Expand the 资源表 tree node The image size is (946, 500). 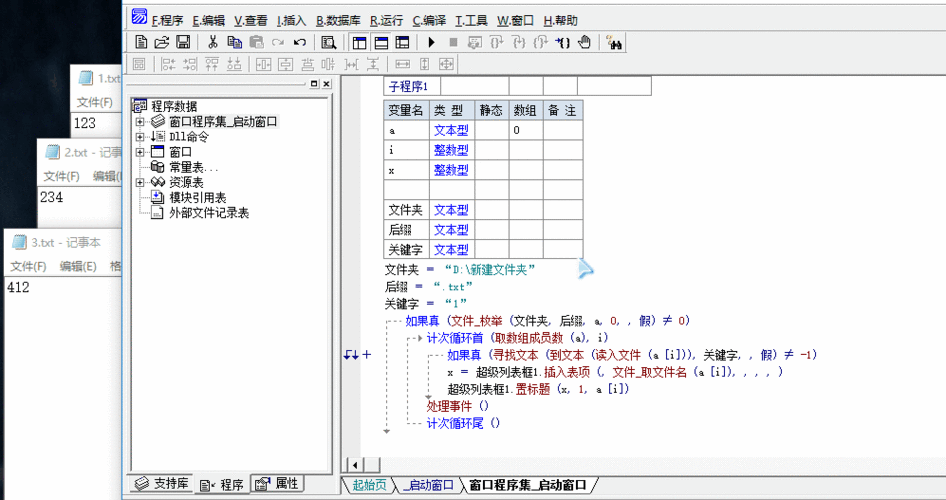point(140,182)
